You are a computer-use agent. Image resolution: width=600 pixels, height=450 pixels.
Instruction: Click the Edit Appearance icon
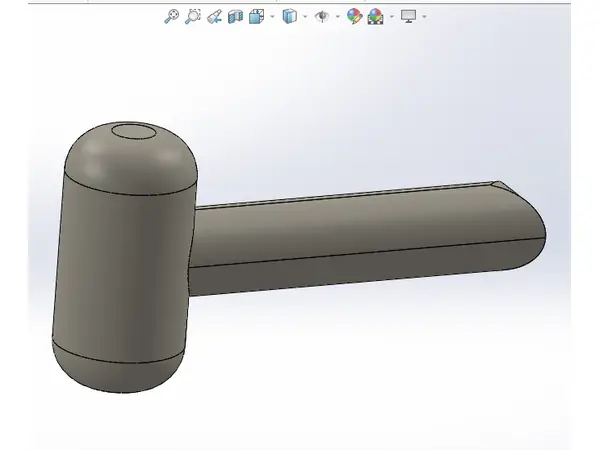[x=354, y=16]
